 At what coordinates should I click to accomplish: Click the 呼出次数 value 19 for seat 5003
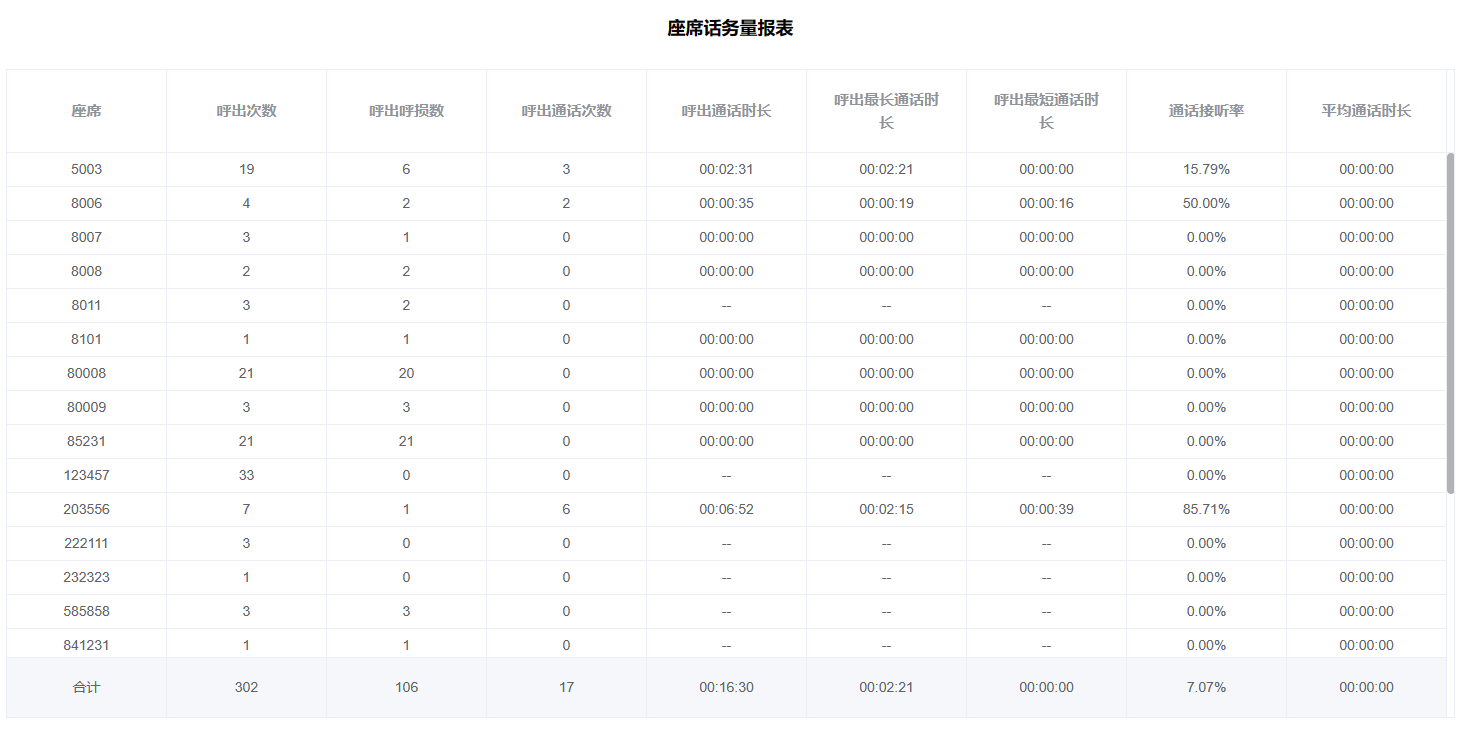(246, 170)
